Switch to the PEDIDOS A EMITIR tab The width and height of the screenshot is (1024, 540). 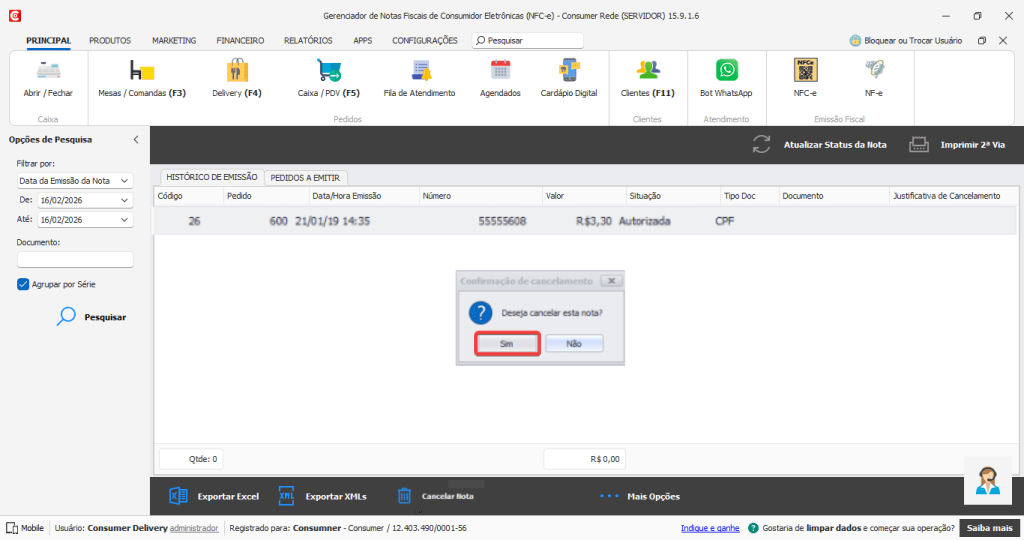point(305,177)
